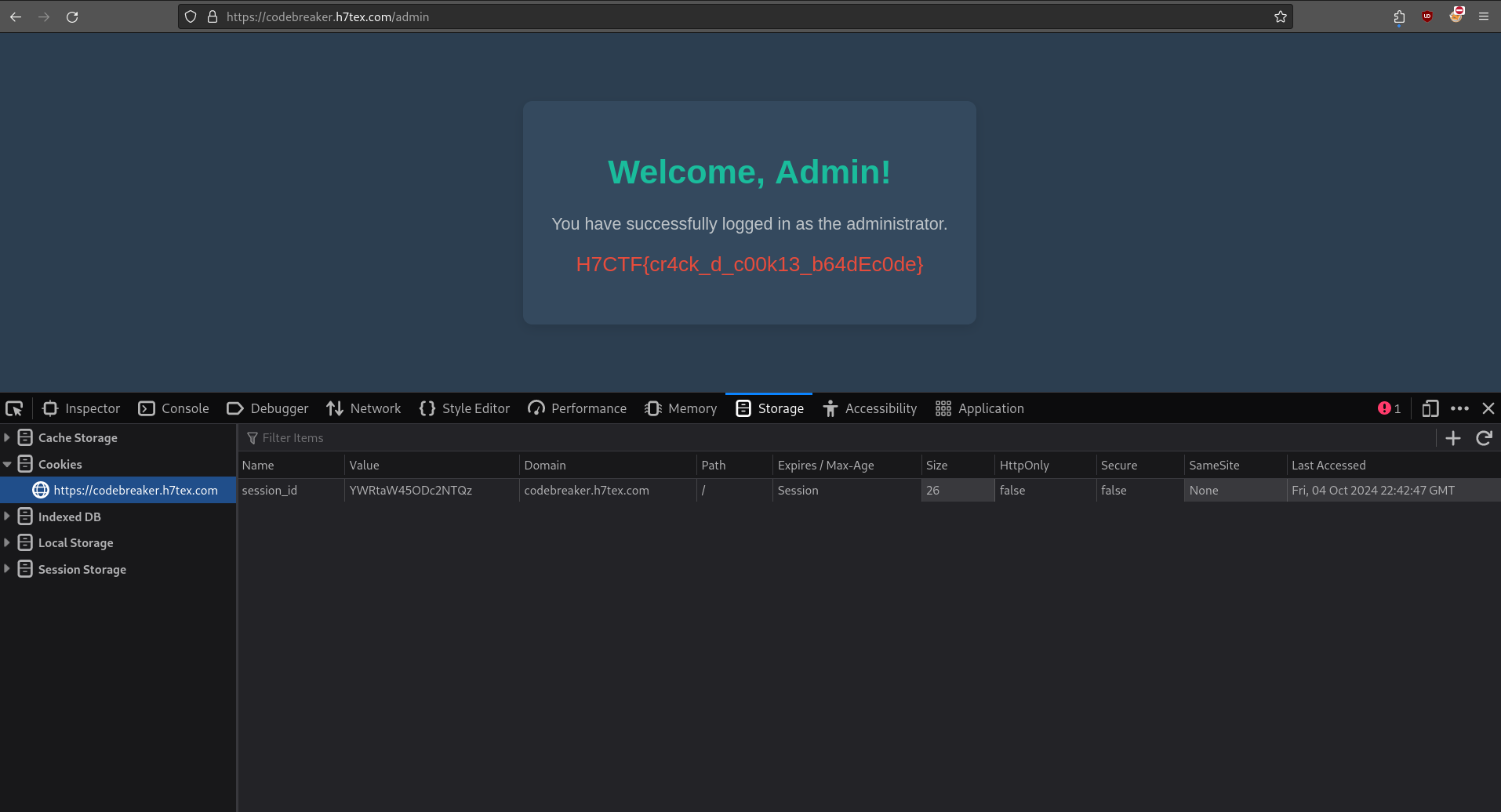
Task: Sort cookies by the Name column header
Action: pos(258,465)
